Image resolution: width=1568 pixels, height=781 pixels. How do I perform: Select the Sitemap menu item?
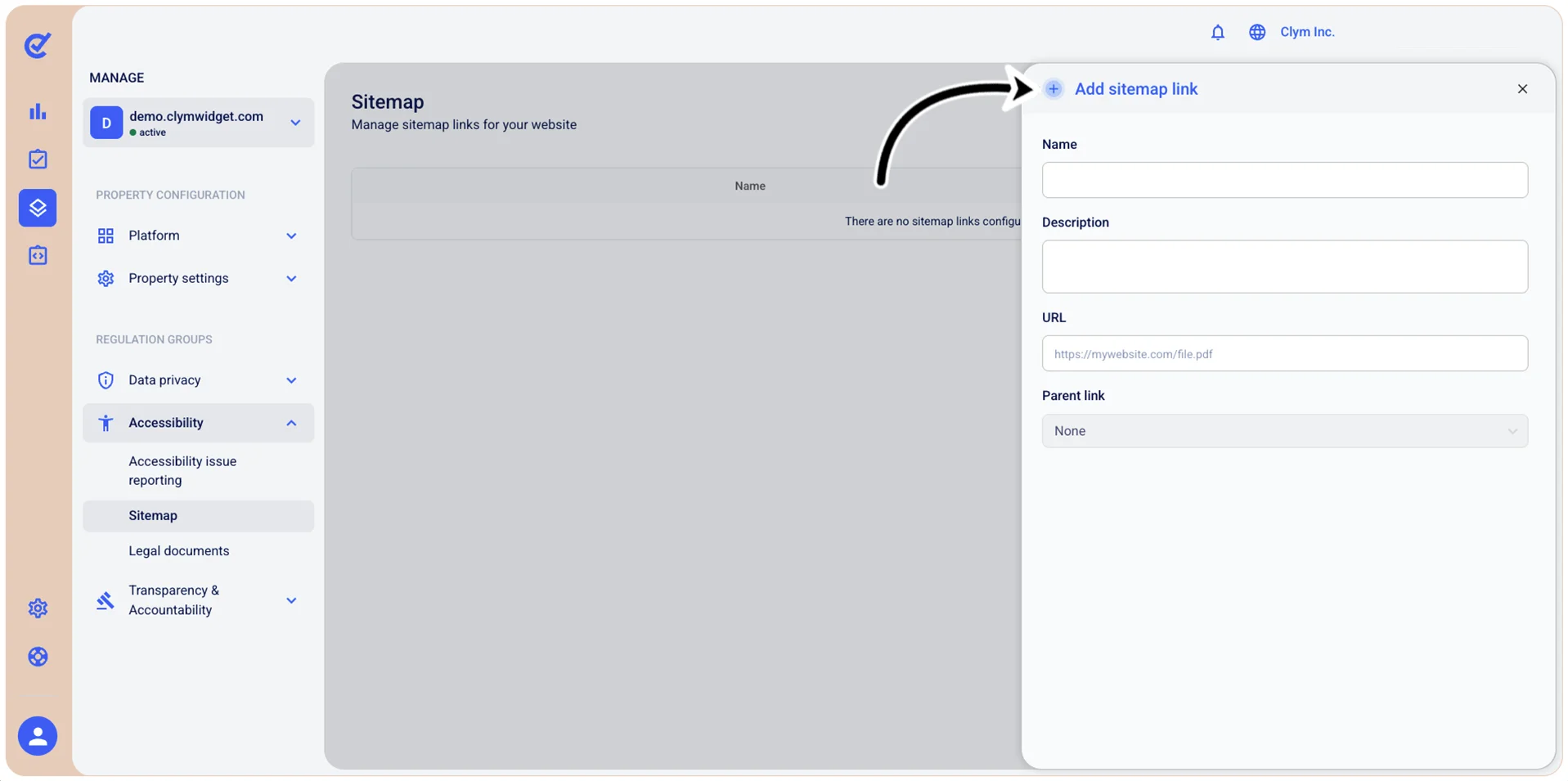point(198,516)
